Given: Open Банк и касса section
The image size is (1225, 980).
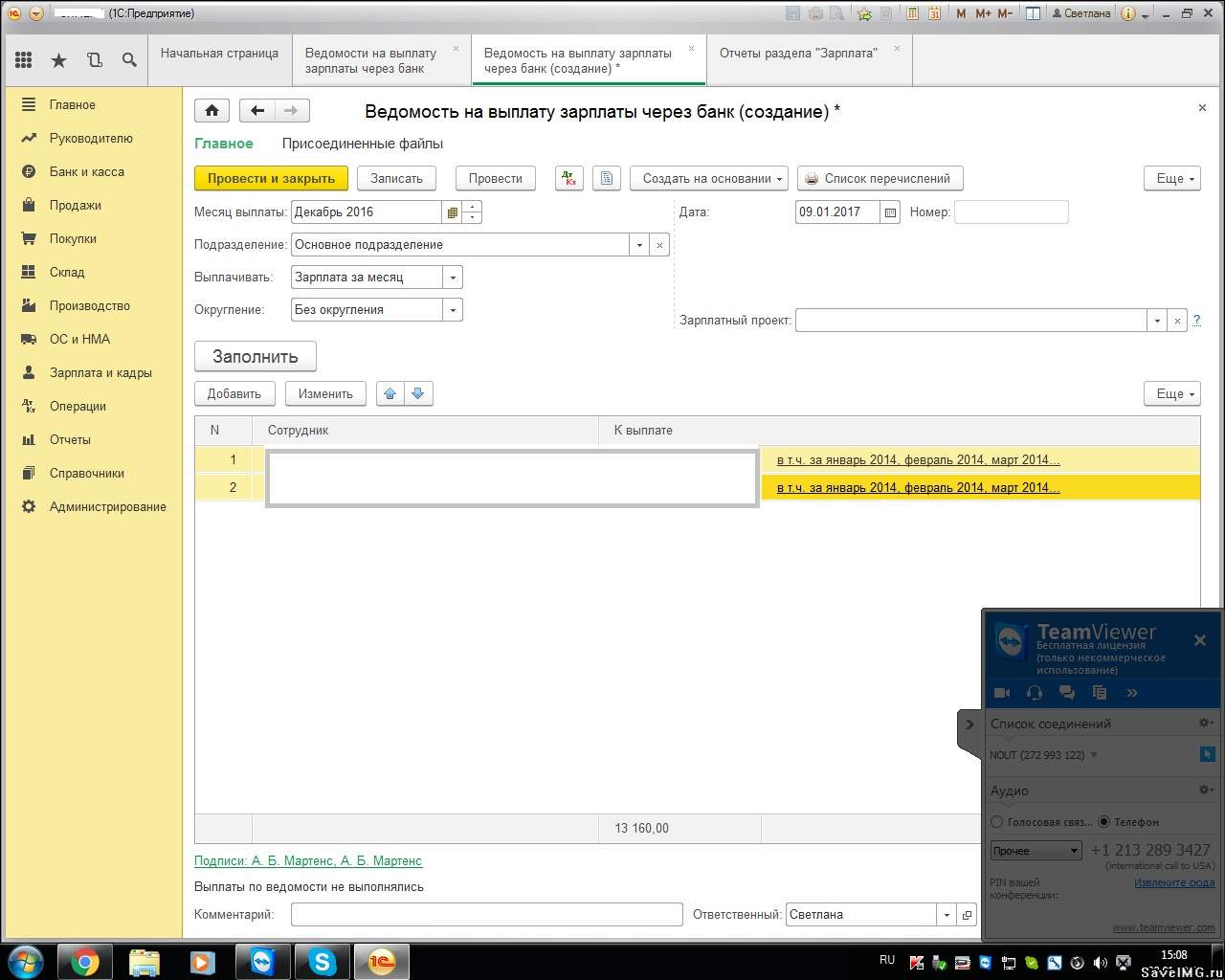Looking at the screenshot, I should [87, 172].
